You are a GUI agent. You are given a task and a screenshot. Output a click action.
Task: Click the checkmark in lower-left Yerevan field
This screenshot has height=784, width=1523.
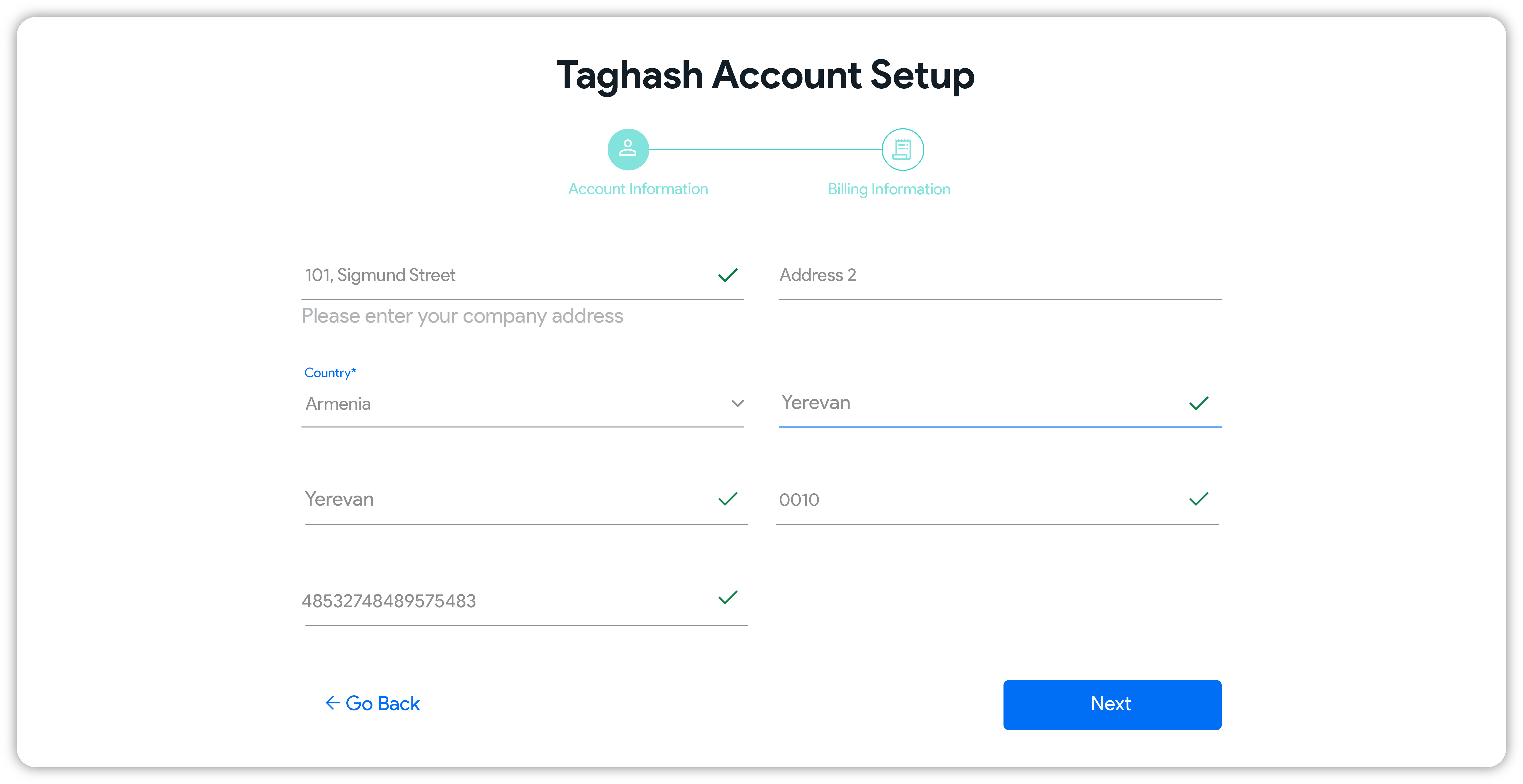click(x=727, y=499)
